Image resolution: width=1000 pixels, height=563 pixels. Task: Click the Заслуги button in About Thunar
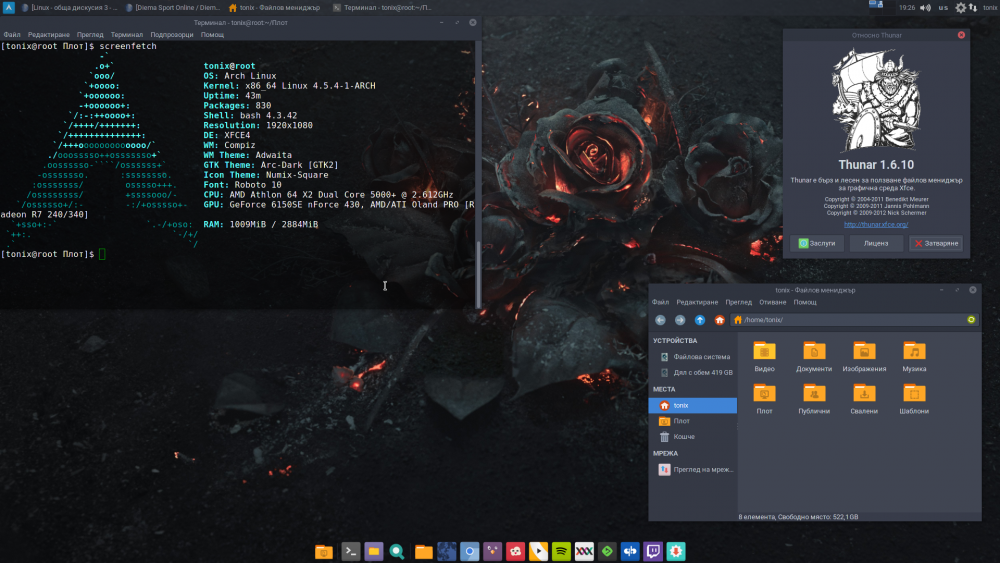point(817,243)
